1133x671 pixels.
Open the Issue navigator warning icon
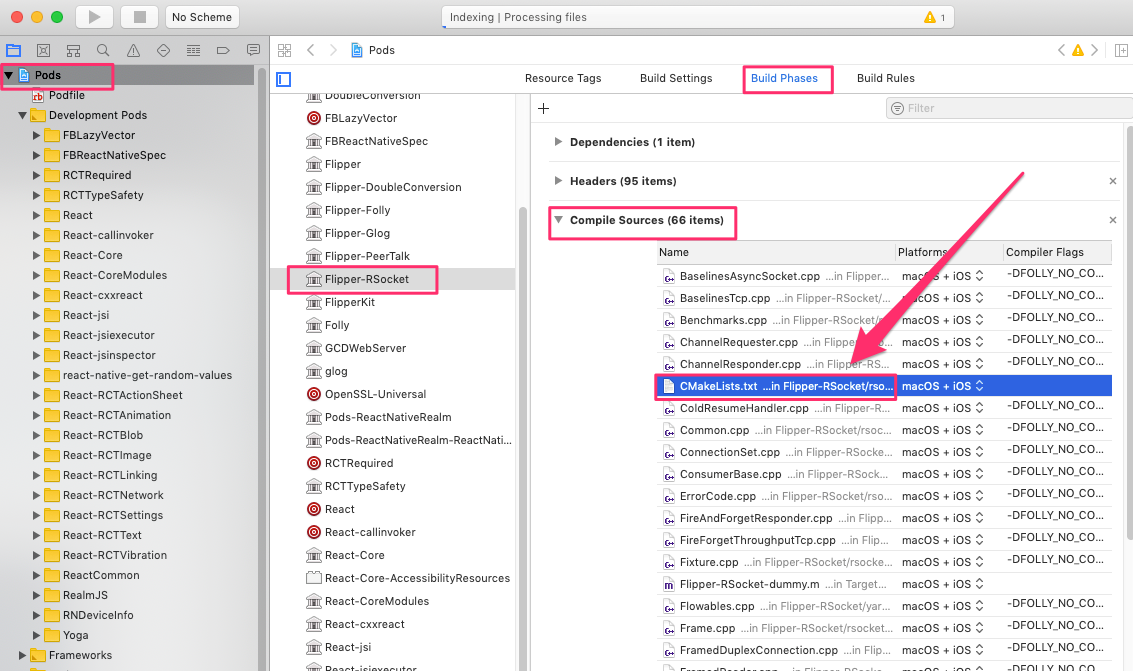pyautogui.click(x=133, y=51)
